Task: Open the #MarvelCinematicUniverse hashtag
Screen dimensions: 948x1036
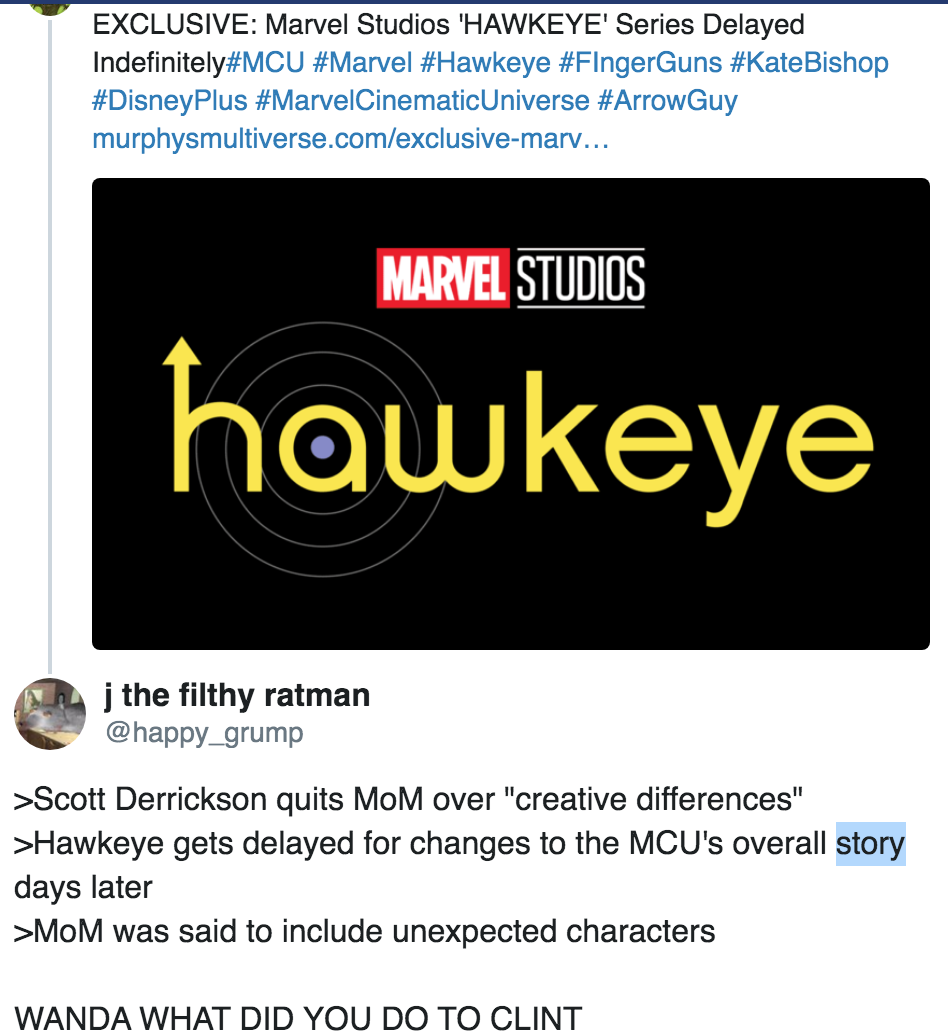Action: point(422,100)
